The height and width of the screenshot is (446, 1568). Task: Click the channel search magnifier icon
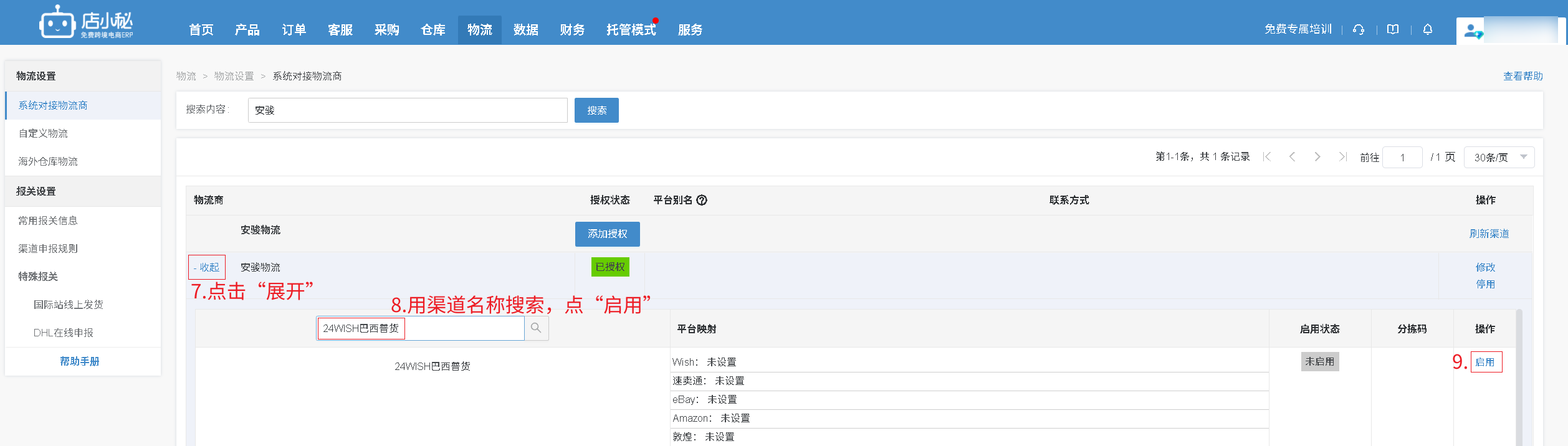pyautogui.click(x=536, y=328)
